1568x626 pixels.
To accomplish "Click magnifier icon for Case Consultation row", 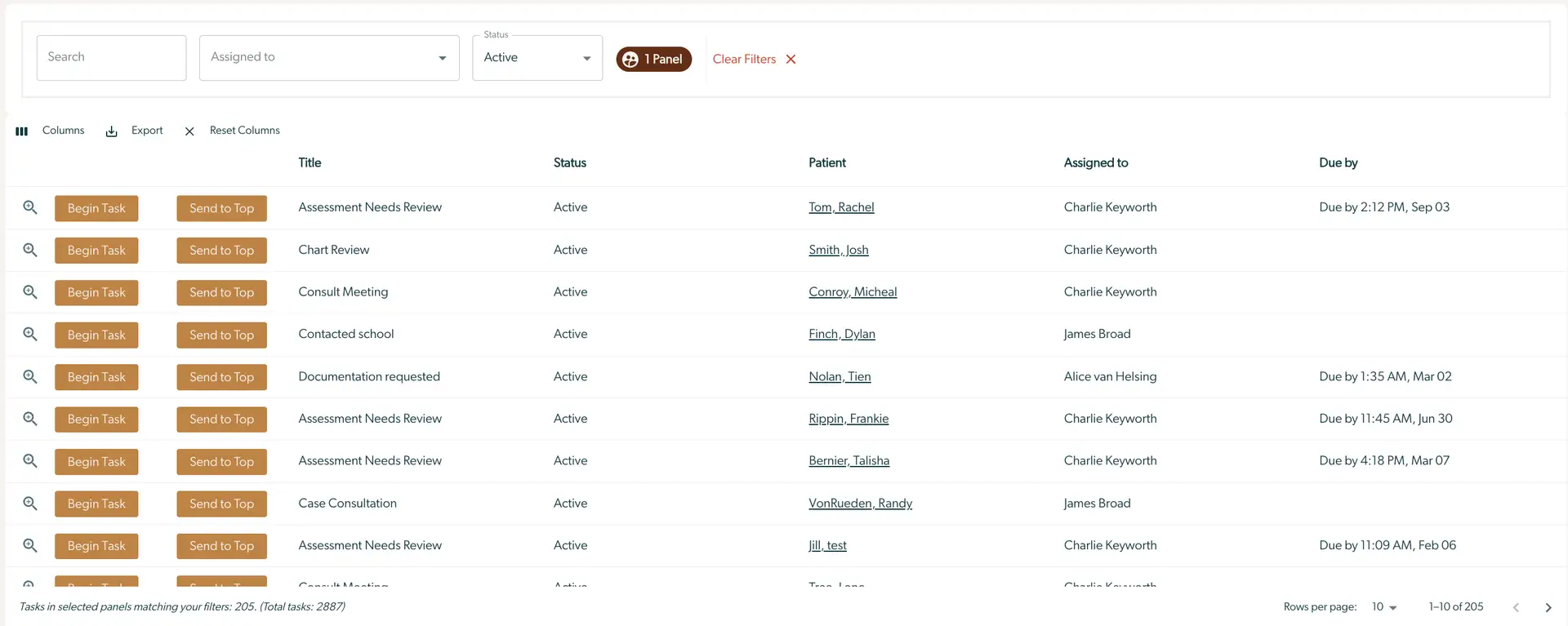I will pyautogui.click(x=30, y=504).
